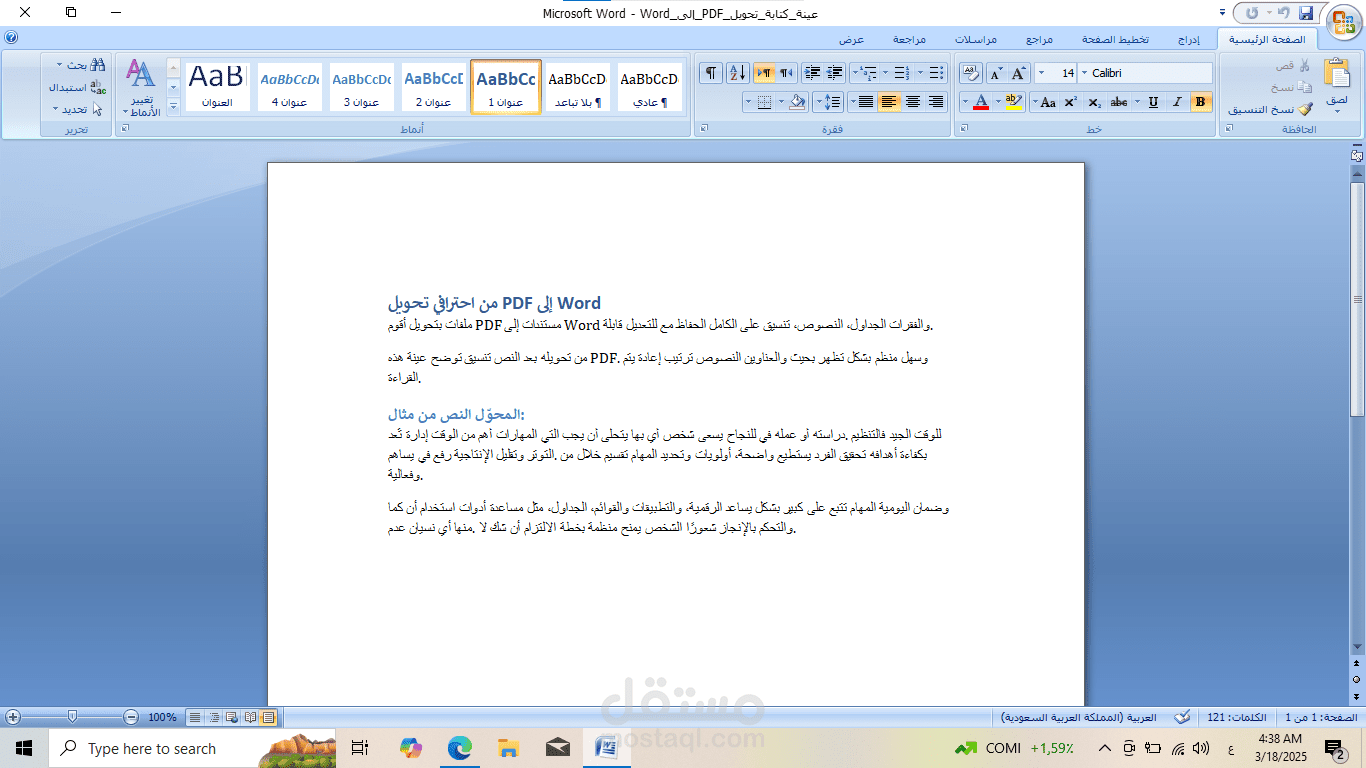Viewport: 1366px width, 768px height.
Task: Open the Borders dropdown arrow
Action: (x=748, y=102)
